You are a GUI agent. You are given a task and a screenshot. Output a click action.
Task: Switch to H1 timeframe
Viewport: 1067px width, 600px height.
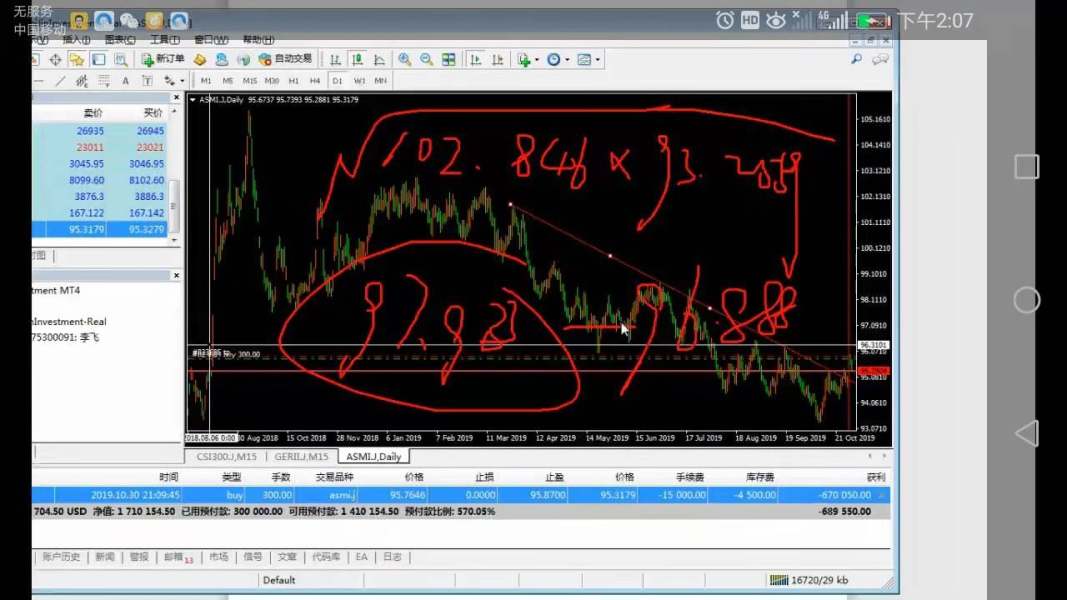point(293,81)
